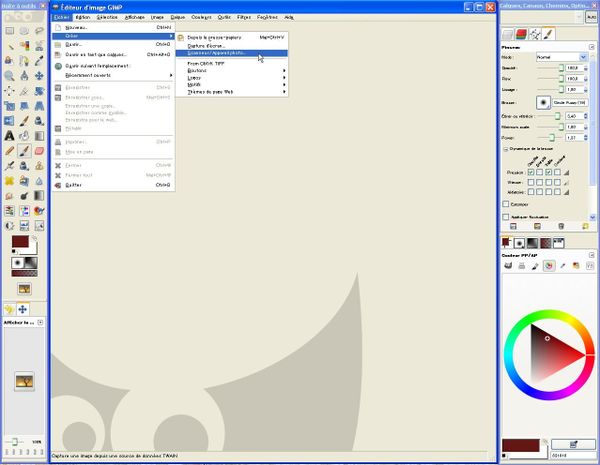Viewport: 600px width, 465px height.
Task: Select the Clone stamp tool
Action: (x=39, y=165)
